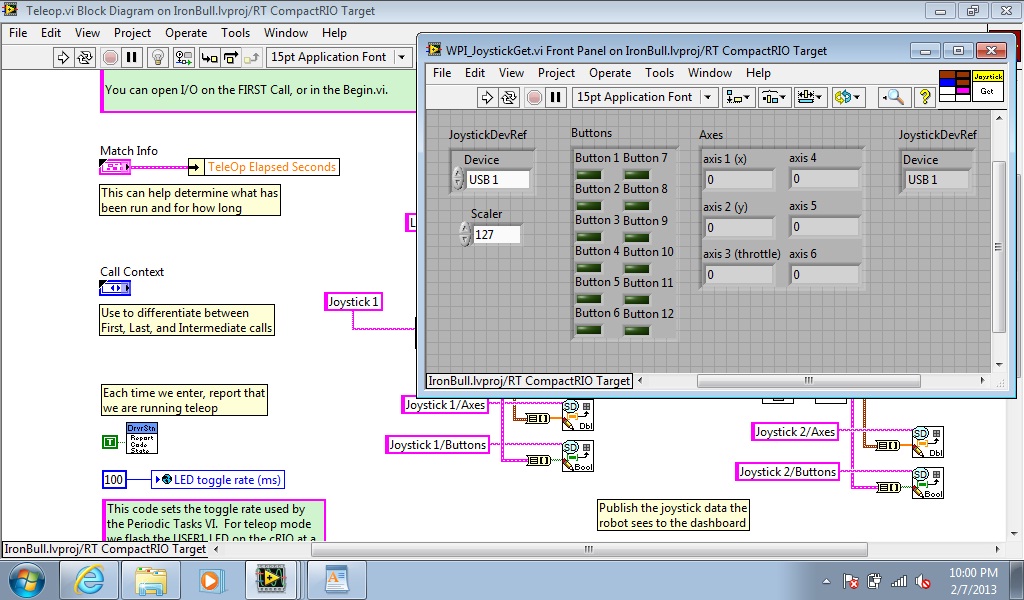The image size is (1024, 600).
Task: Click Joystick 1/Axes string constant
Action: pyautogui.click(x=445, y=405)
